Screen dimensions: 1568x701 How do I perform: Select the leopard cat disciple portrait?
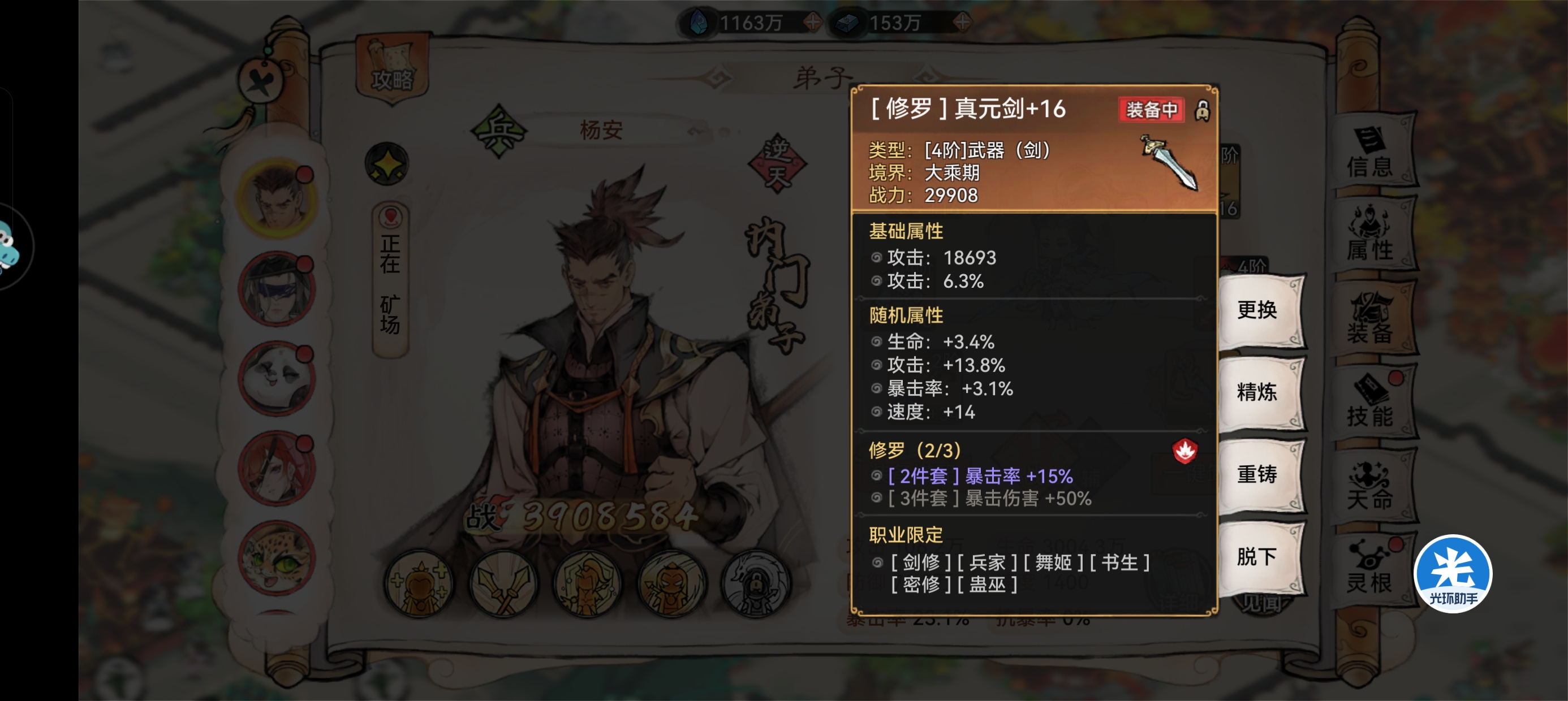pos(277,559)
